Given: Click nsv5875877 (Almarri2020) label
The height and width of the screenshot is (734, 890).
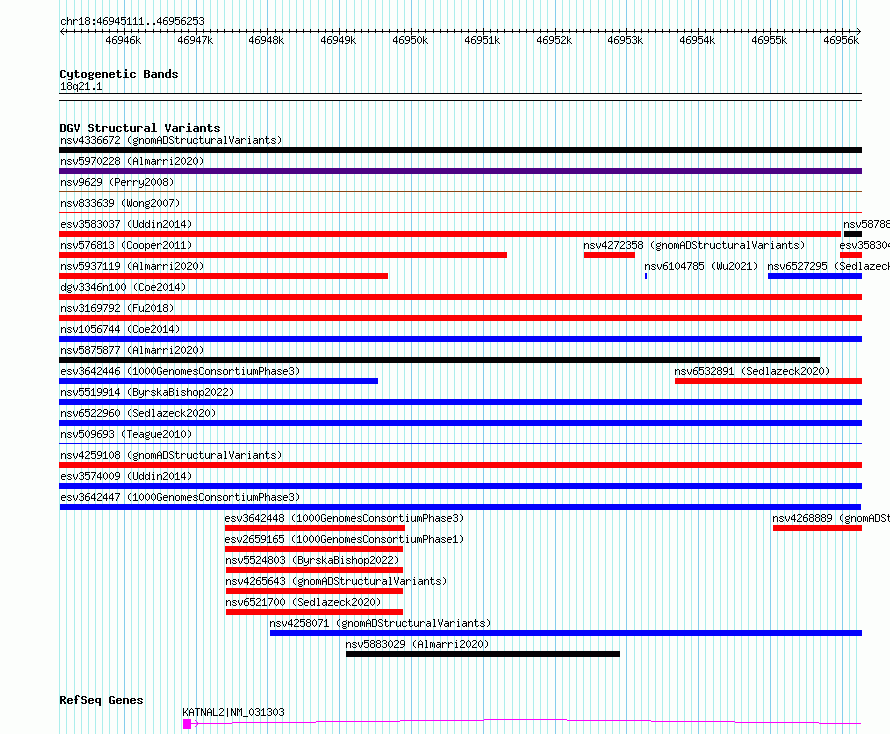Looking at the screenshot, I should [x=132, y=350].
